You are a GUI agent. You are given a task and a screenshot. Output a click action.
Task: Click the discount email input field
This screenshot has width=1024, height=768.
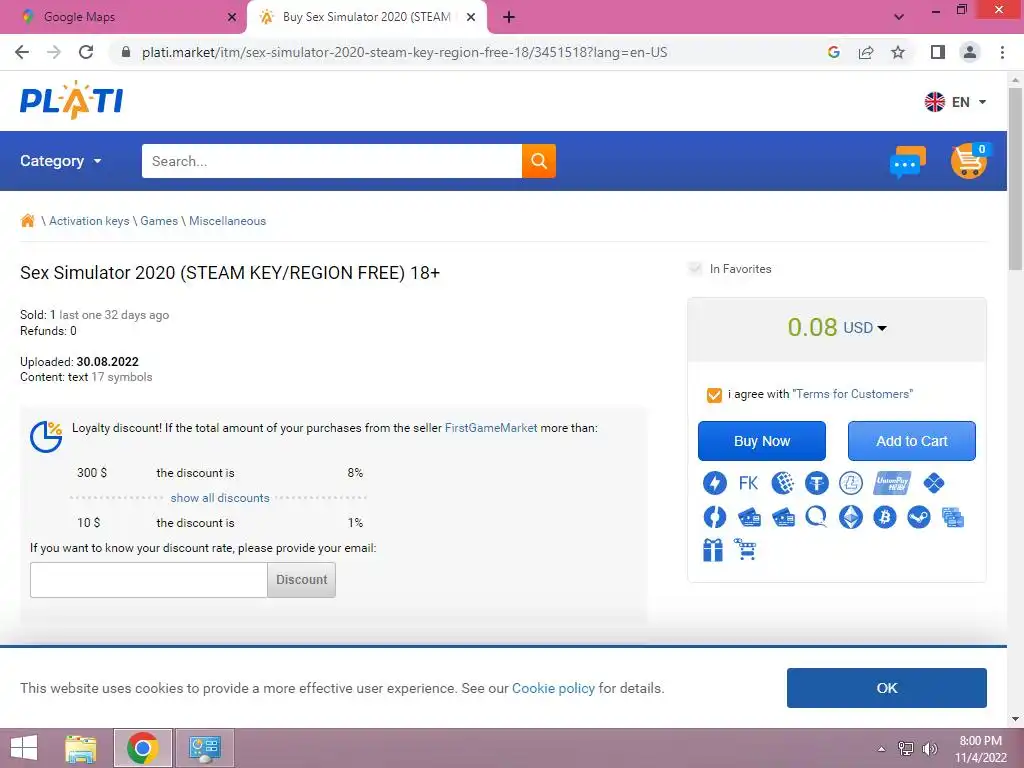tap(149, 579)
